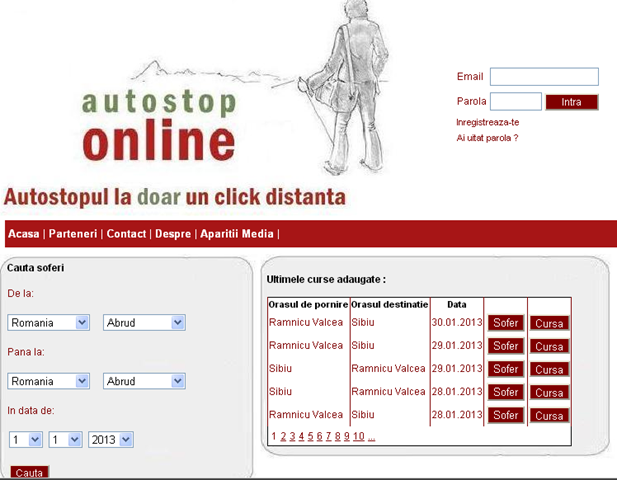The height and width of the screenshot is (480, 617).
Task: Go to results page 3
Action: coord(292,436)
